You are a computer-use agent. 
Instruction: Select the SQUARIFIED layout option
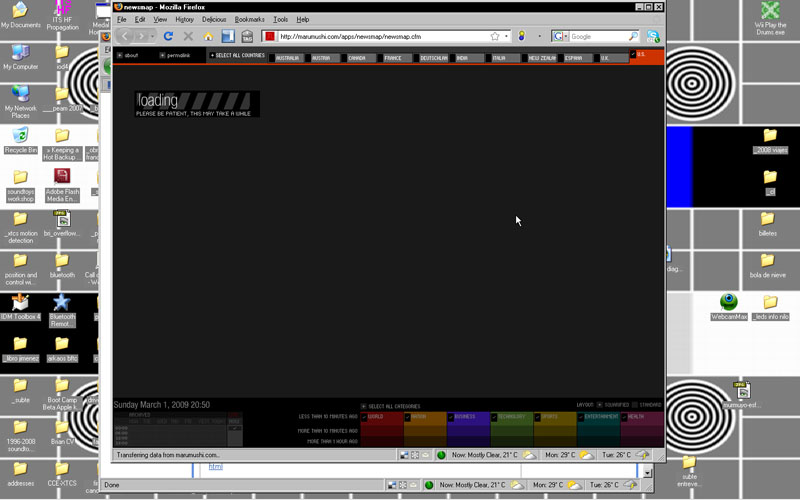tap(600, 405)
